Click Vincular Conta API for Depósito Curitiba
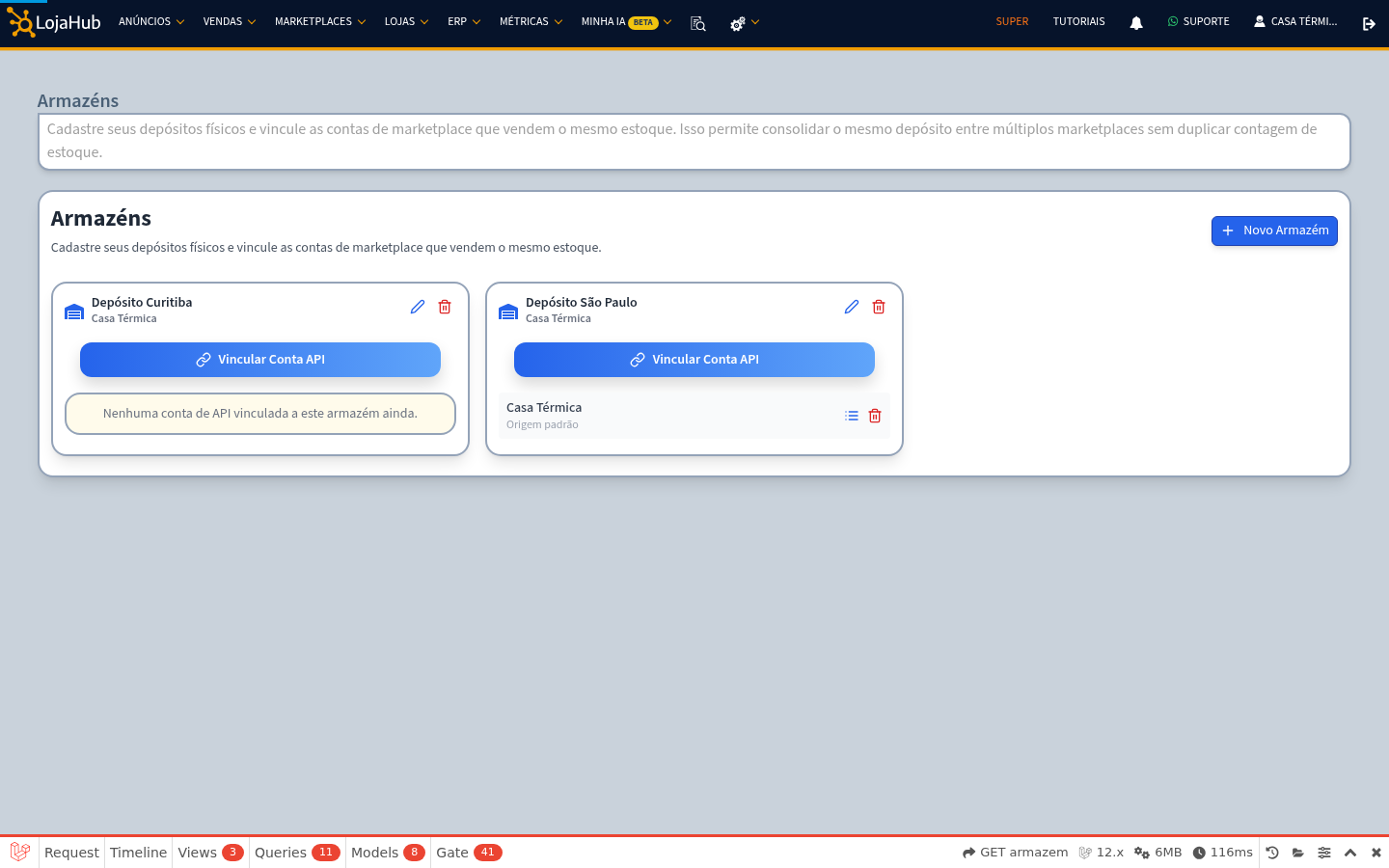Image resolution: width=1389 pixels, height=868 pixels. [260, 360]
